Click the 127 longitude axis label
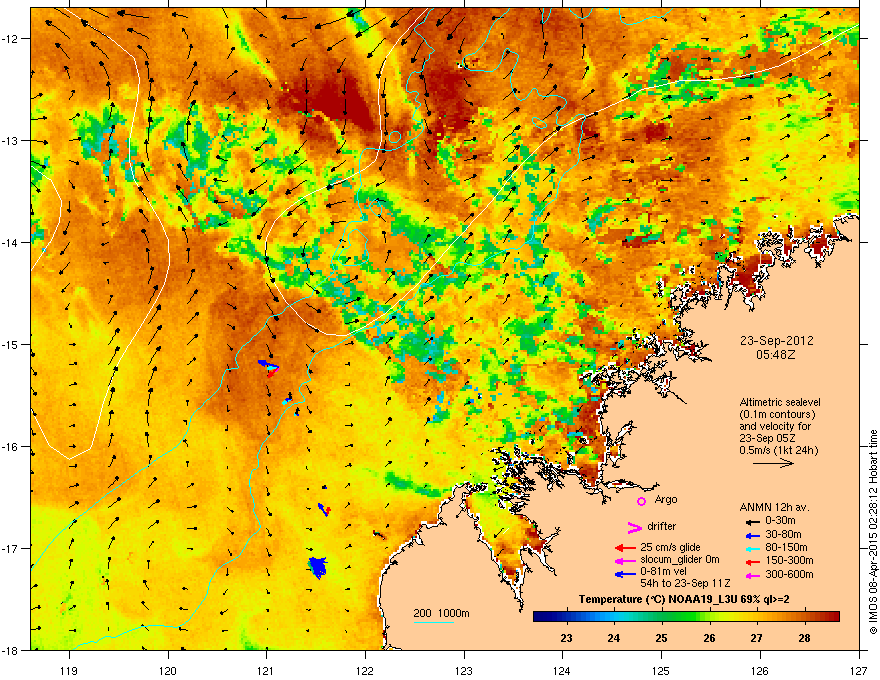The image size is (880, 680). click(859, 670)
